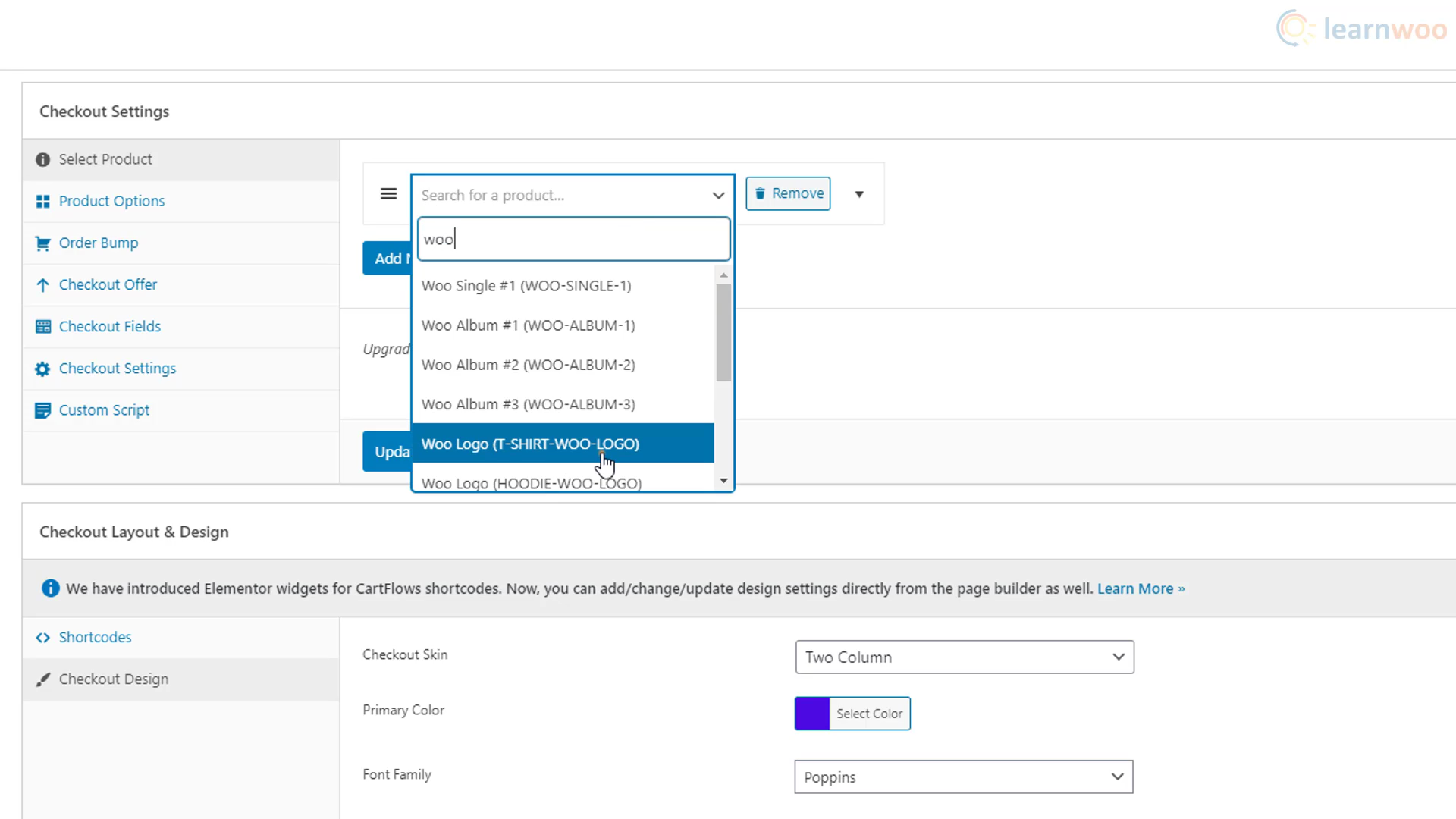Click the product search input field
Screen dimensions: 1456x819
click(x=572, y=238)
